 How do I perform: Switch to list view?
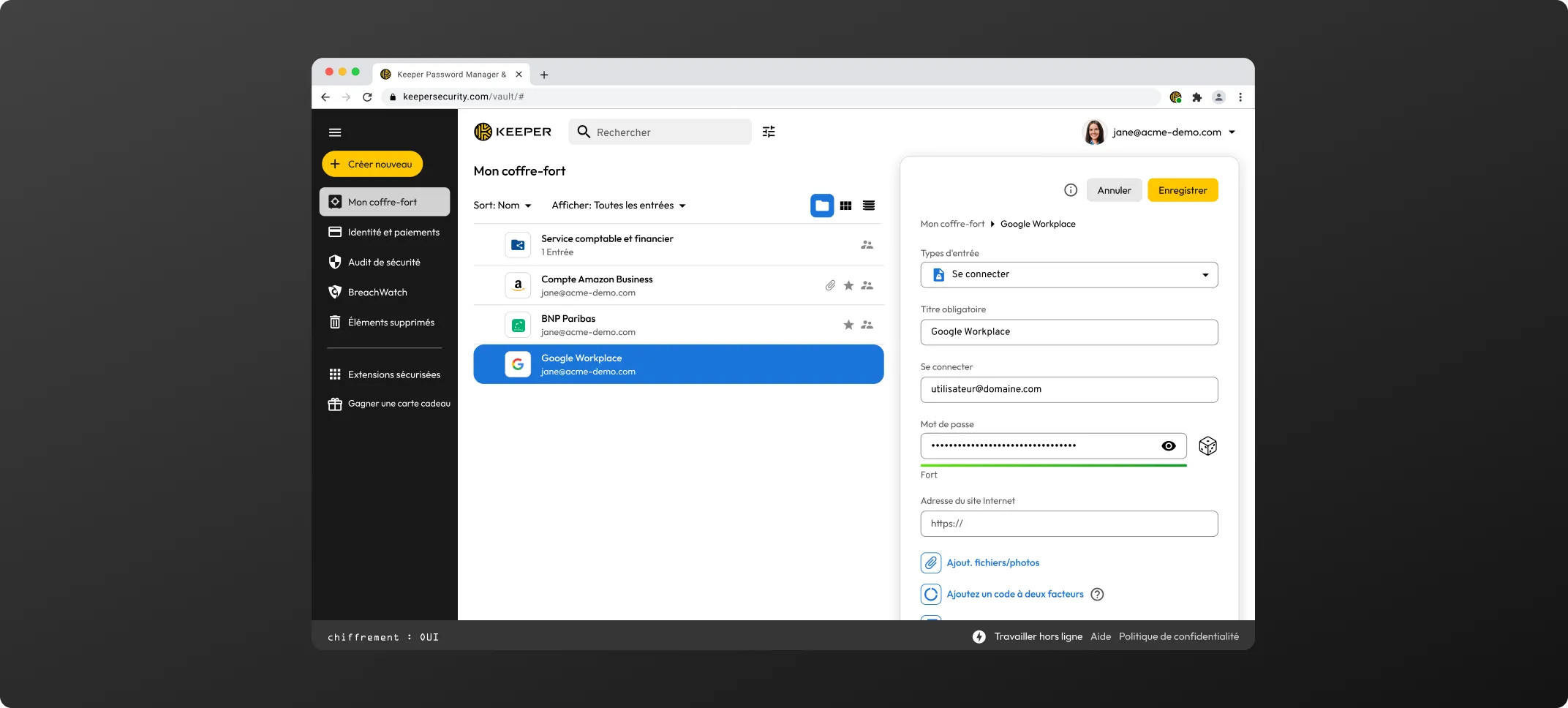coord(869,206)
